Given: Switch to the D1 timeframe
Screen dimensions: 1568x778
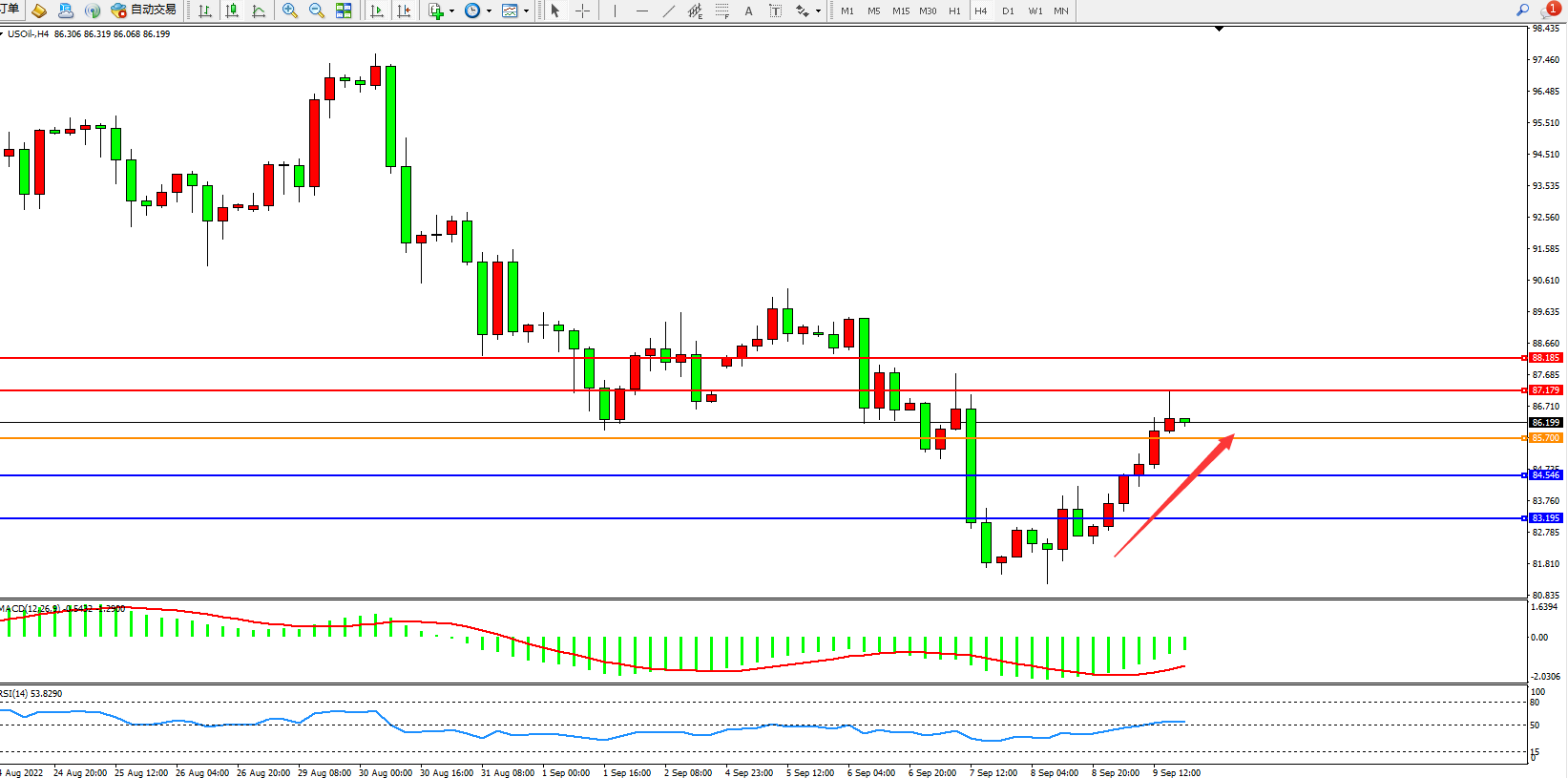Looking at the screenshot, I should tap(1008, 11).
